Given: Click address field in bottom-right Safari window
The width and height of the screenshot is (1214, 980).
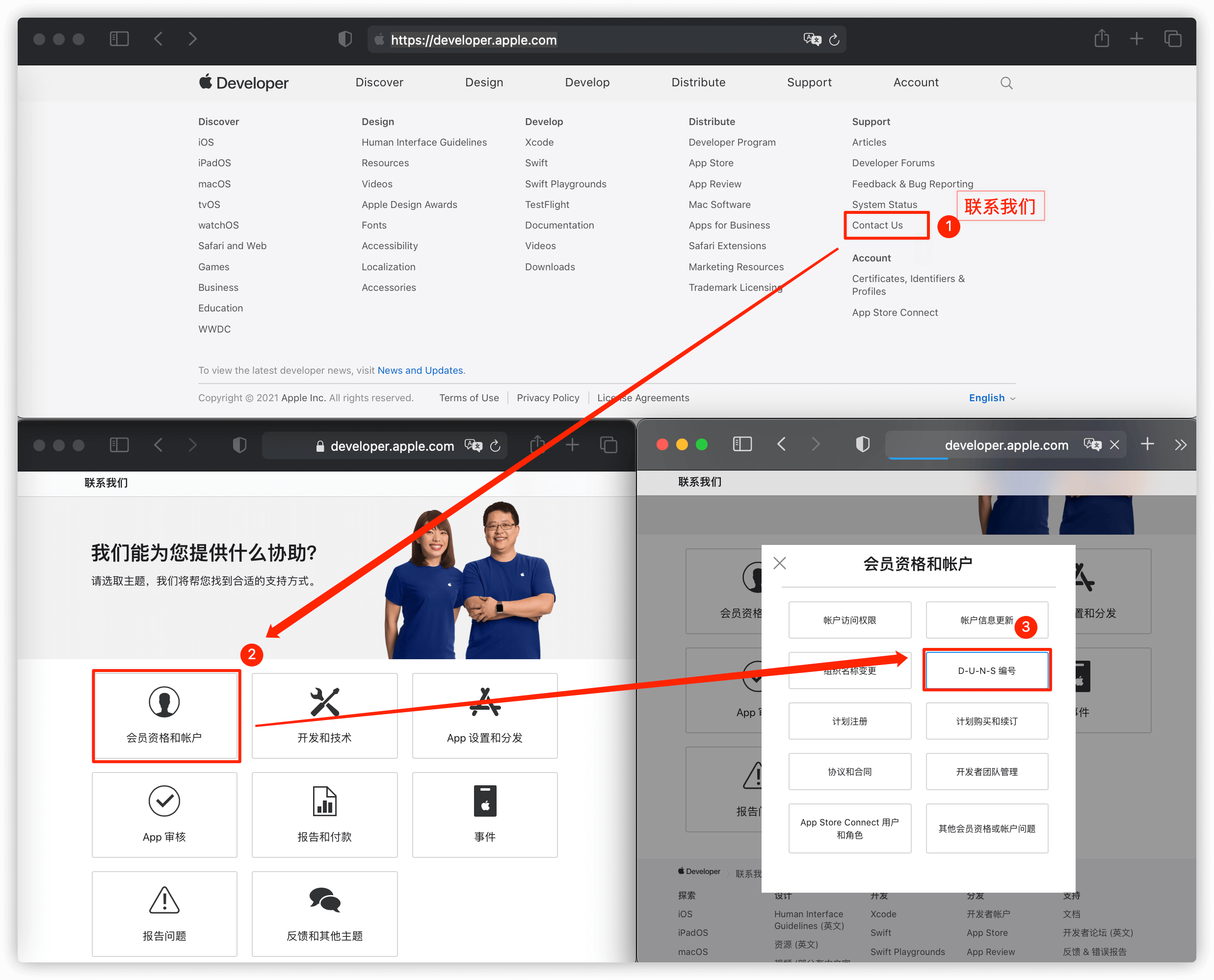Looking at the screenshot, I should [x=1005, y=445].
